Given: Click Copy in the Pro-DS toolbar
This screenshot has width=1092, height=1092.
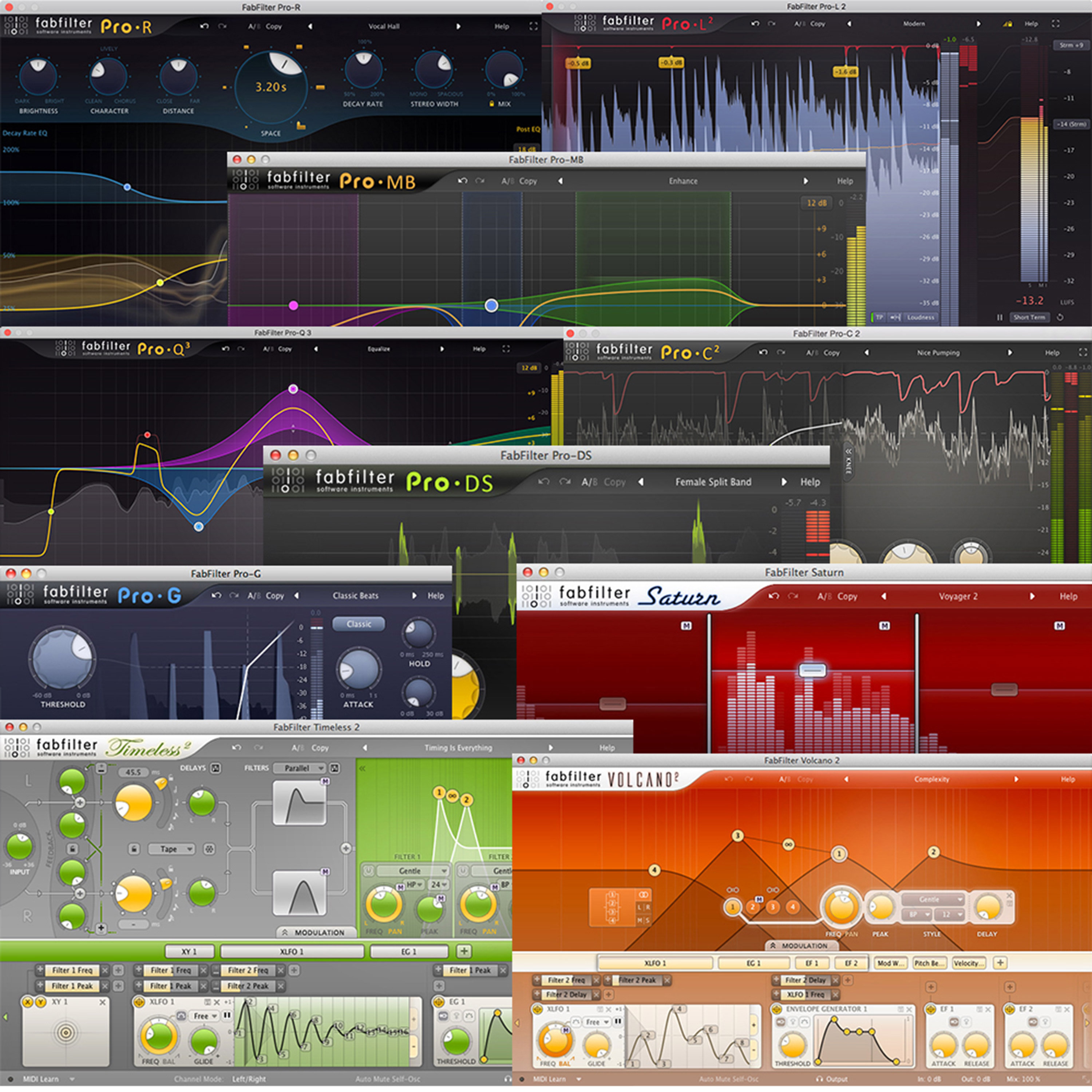Looking at the screenshot, I should tap(615, 482).
